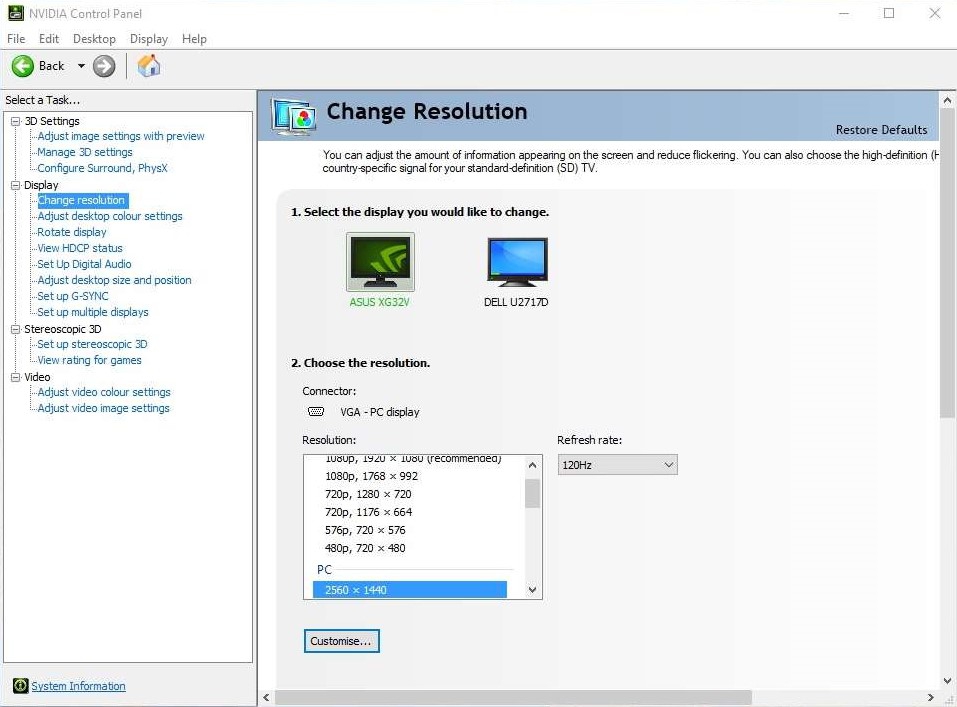Open Rotate display task
957x707 pixels.
coord(72,232)
